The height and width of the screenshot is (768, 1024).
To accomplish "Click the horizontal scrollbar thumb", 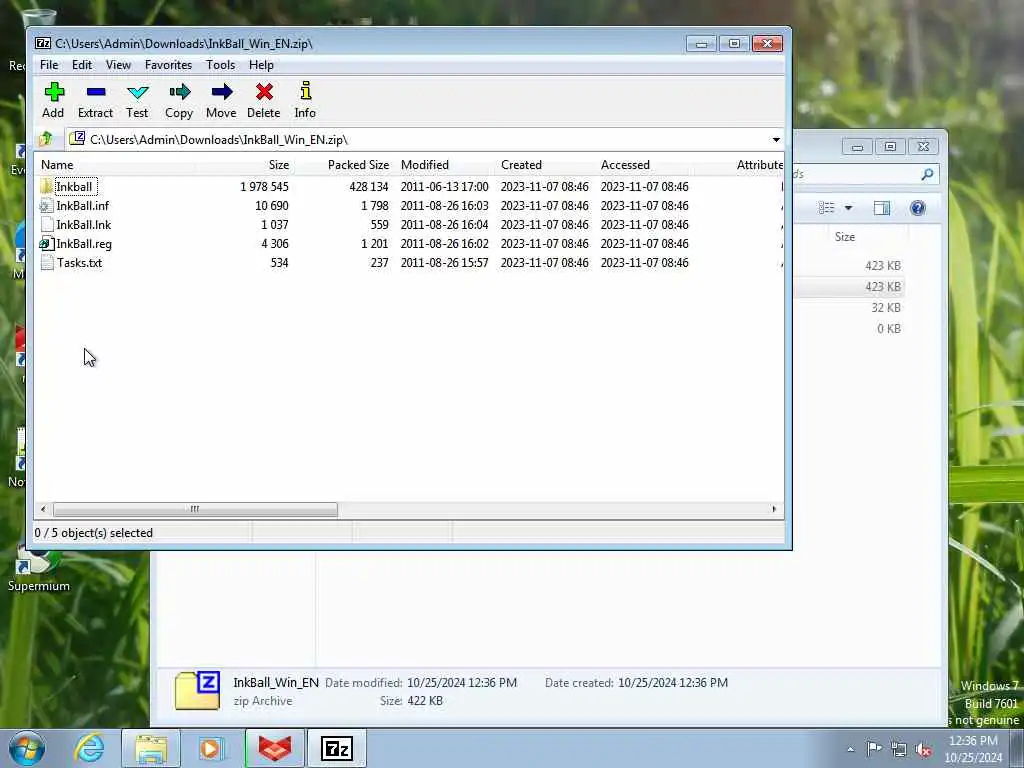I will point(195,509).
